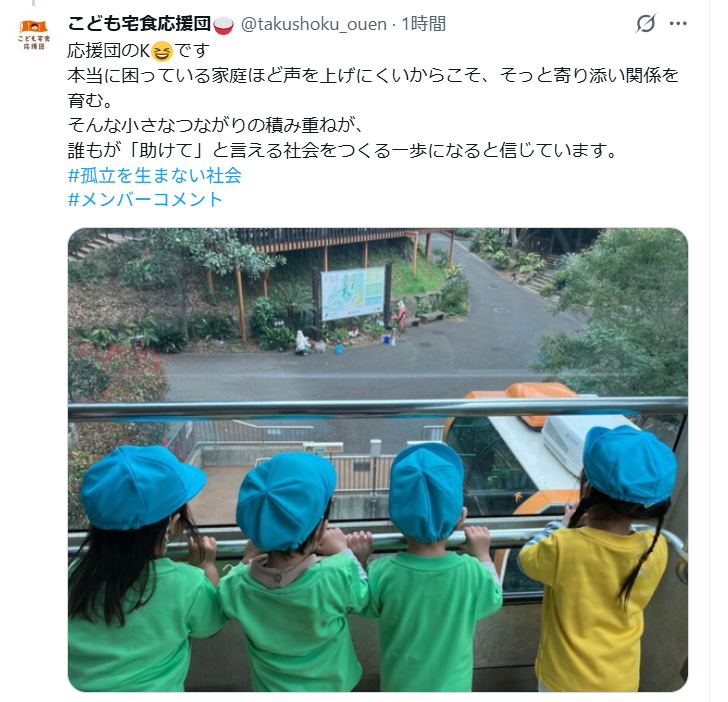Click the tweet line starting 本当に困っている家庭
This screenshot has height=702, width=728.
click(373, 76)
